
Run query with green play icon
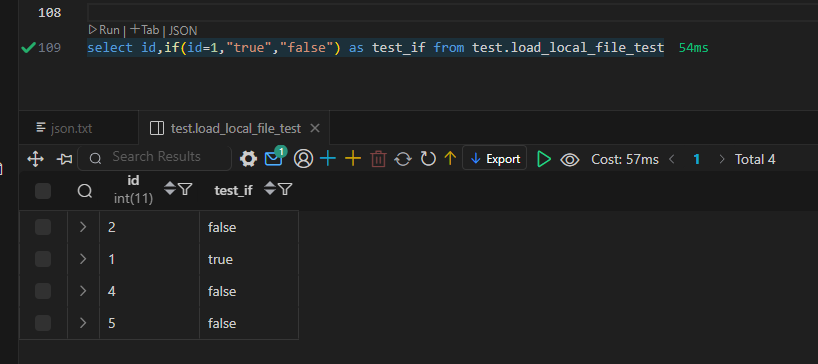point(544,159)
